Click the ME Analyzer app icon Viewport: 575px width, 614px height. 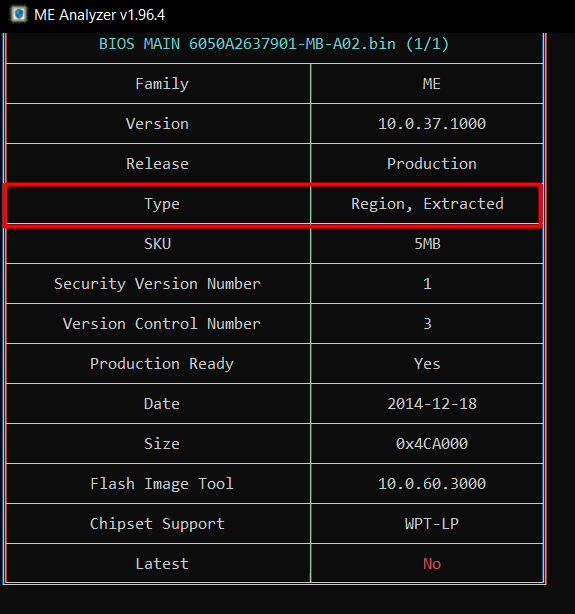(18, 14)
